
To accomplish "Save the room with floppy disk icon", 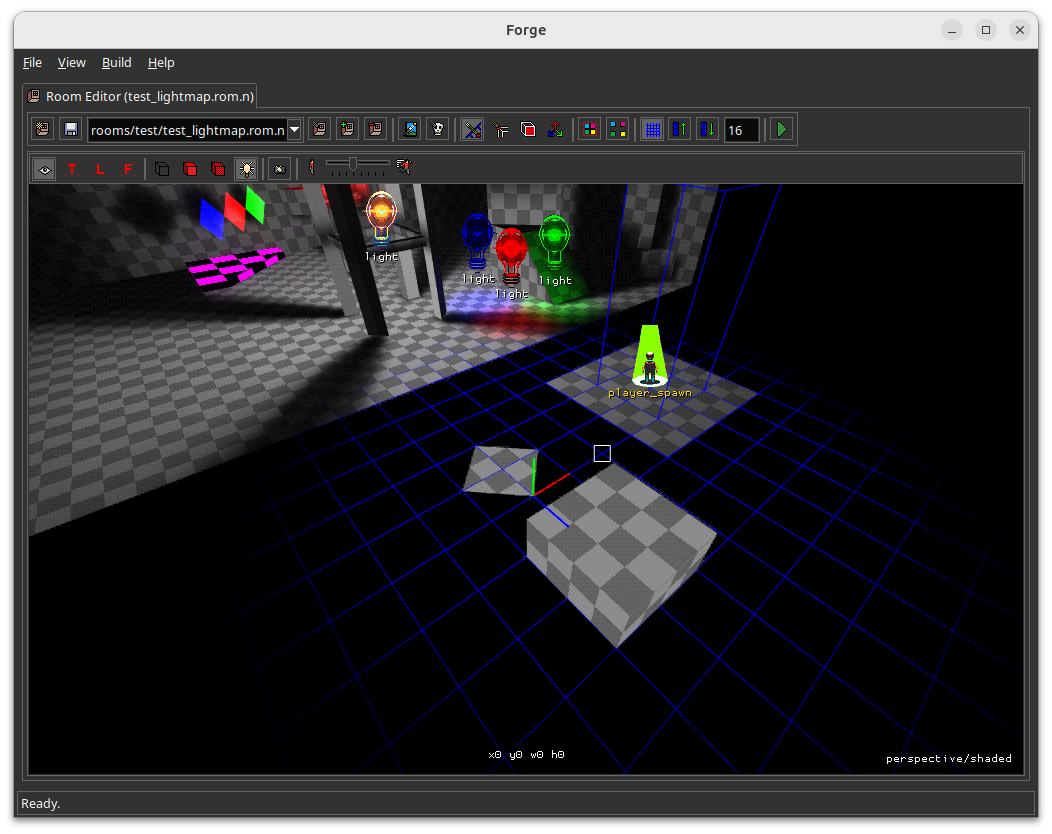I will pyautogui.click(x=70, y=129).
